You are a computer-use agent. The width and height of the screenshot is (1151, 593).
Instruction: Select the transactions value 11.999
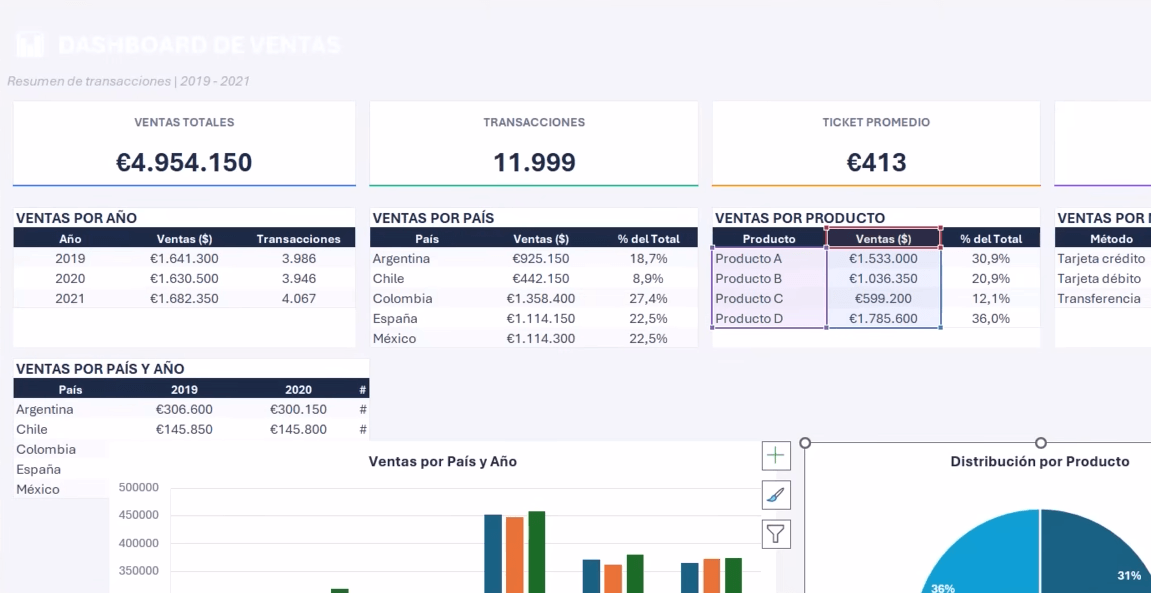click(534, 162)
